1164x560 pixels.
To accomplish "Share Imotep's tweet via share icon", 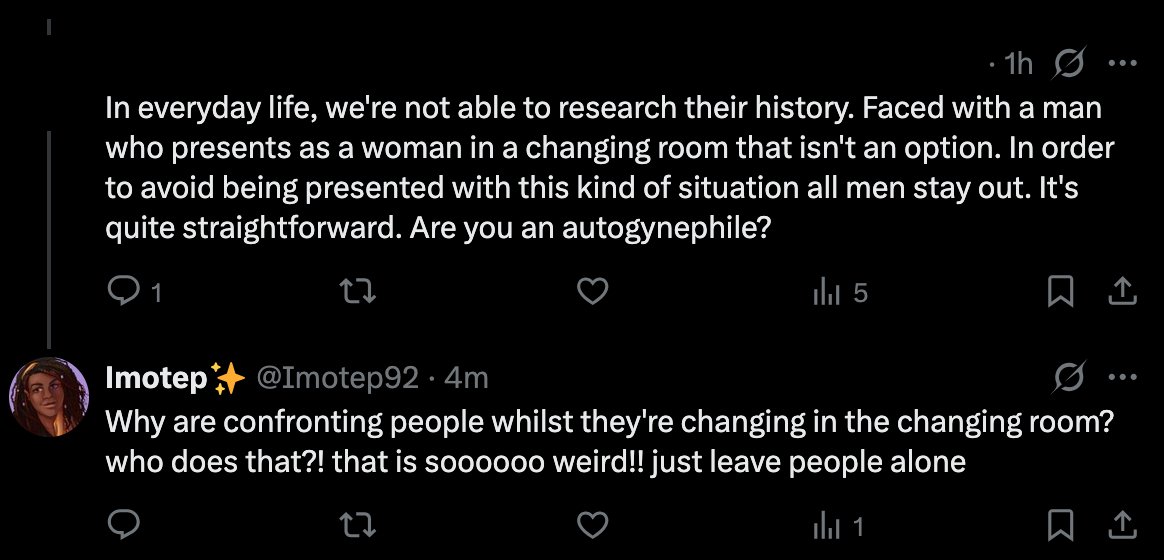I will pos(1122,523).
